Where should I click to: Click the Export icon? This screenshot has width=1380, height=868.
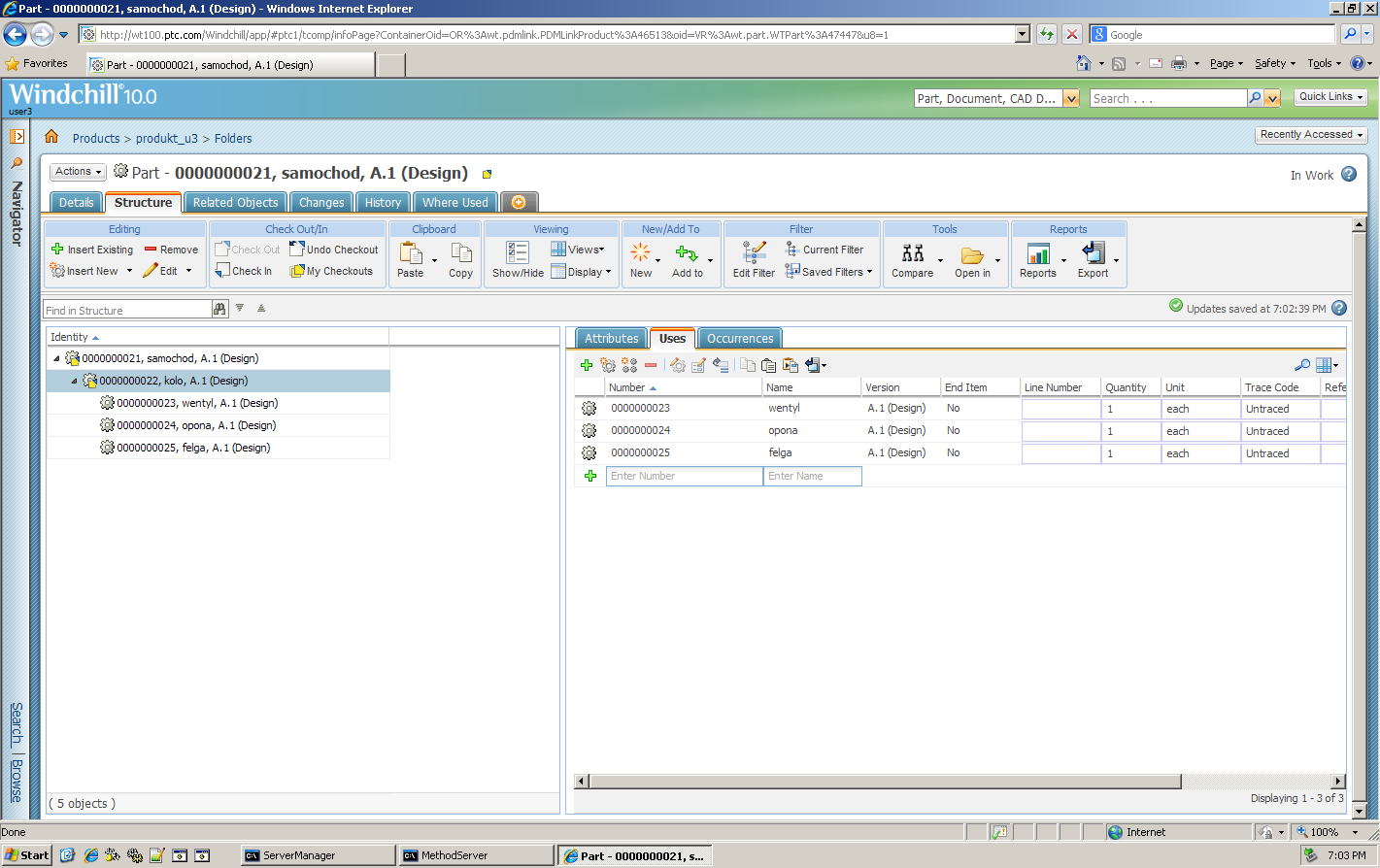1094,252
